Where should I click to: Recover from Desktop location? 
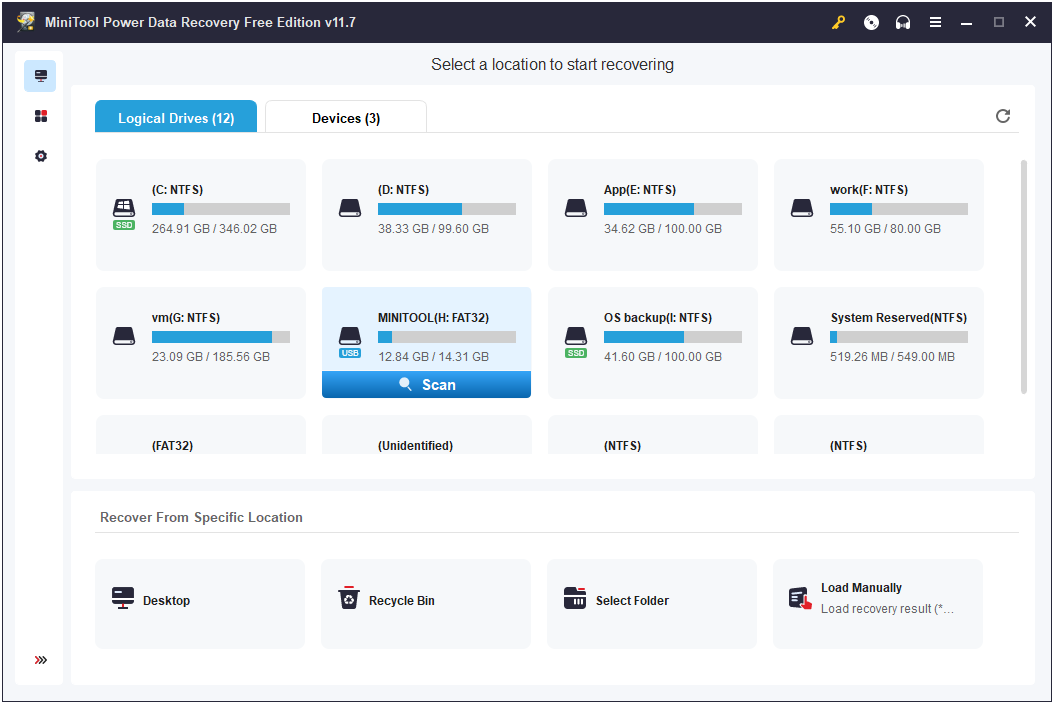(200, 604)
